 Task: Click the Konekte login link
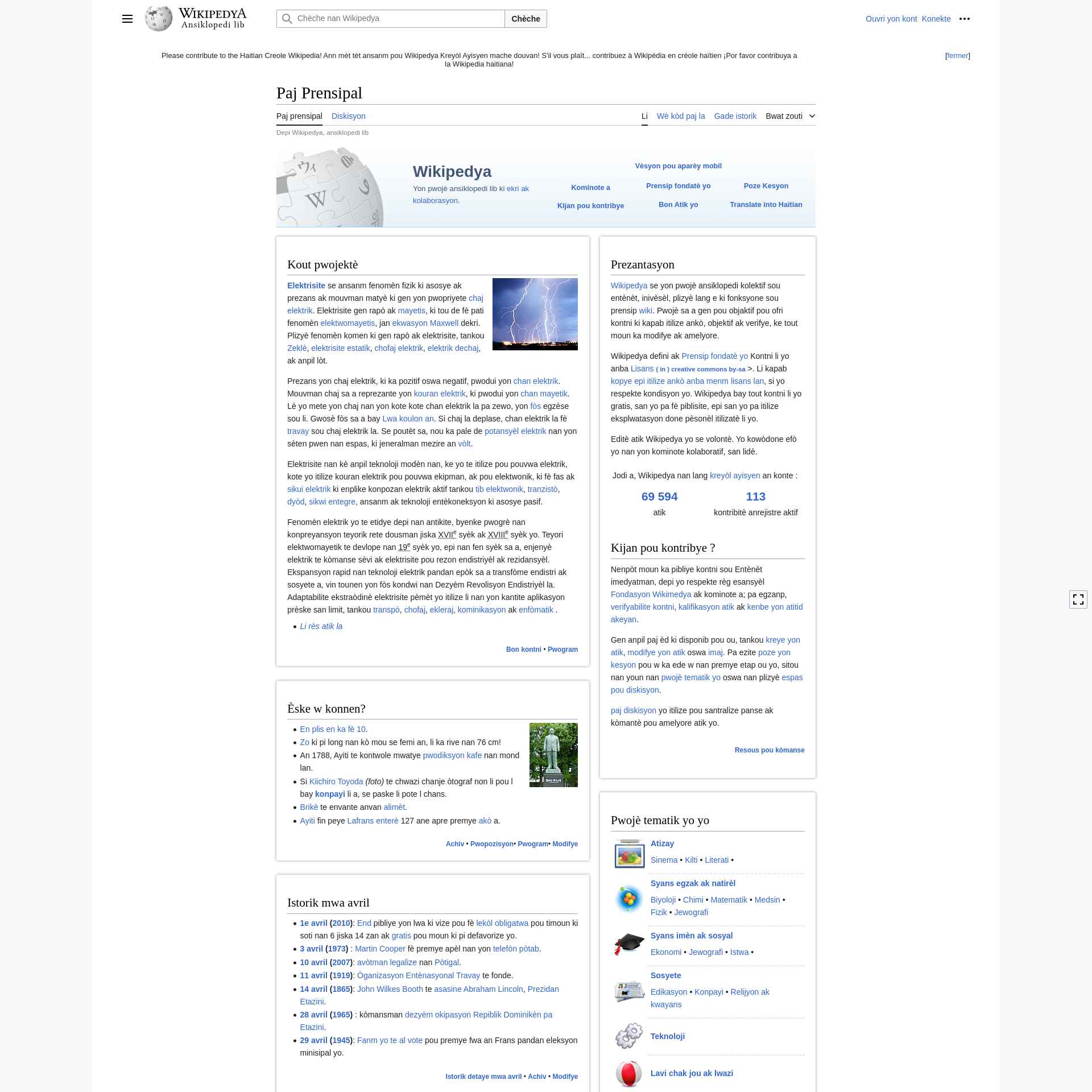coord(936,19)
